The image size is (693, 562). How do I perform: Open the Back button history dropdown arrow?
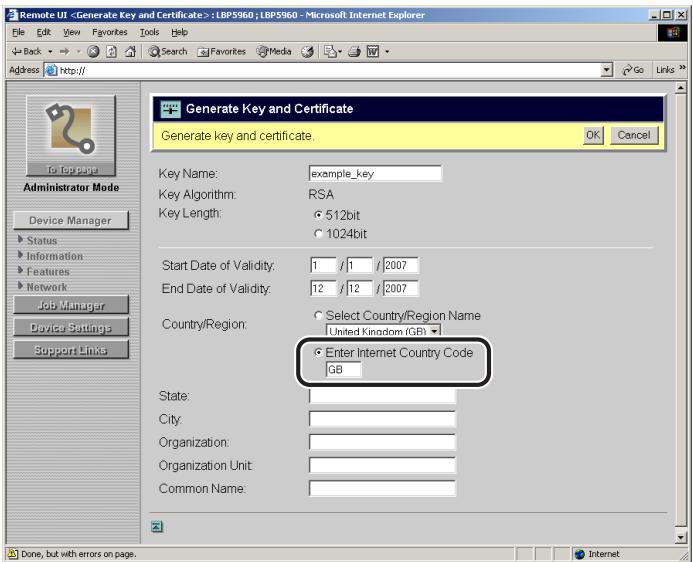click(x=50, y=52)
